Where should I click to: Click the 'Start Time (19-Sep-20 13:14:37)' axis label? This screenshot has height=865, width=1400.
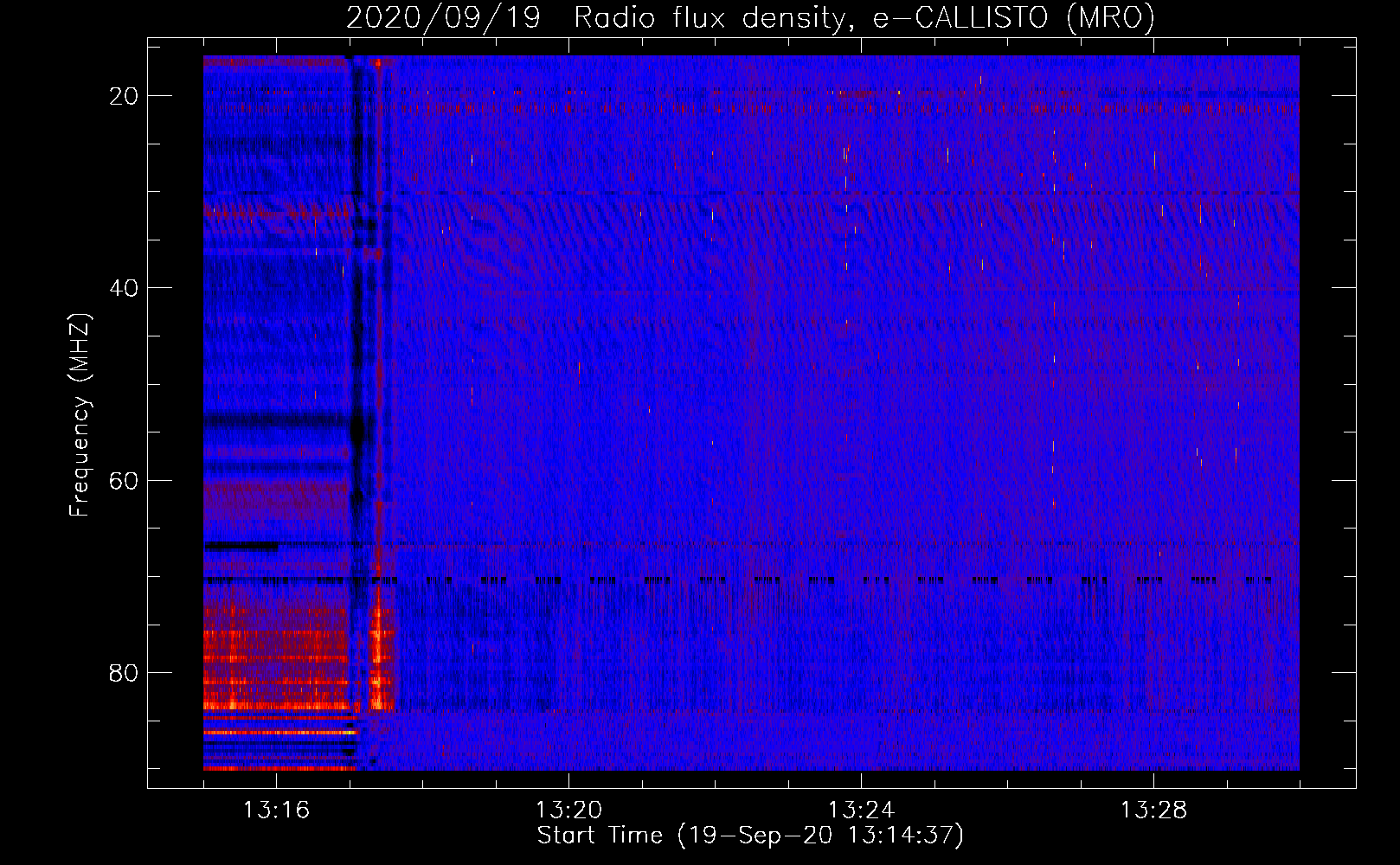[x=750, y=836]
